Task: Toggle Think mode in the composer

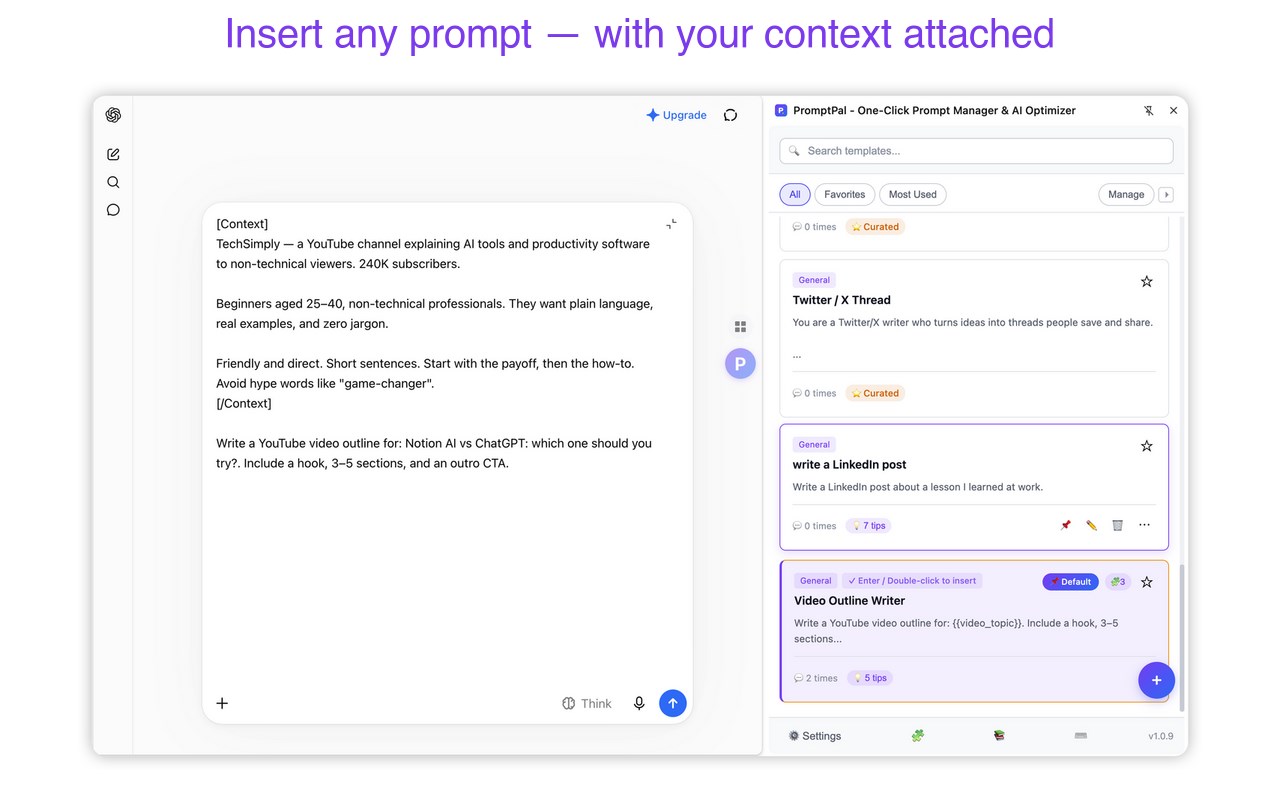Action: [x=586, y=703]
